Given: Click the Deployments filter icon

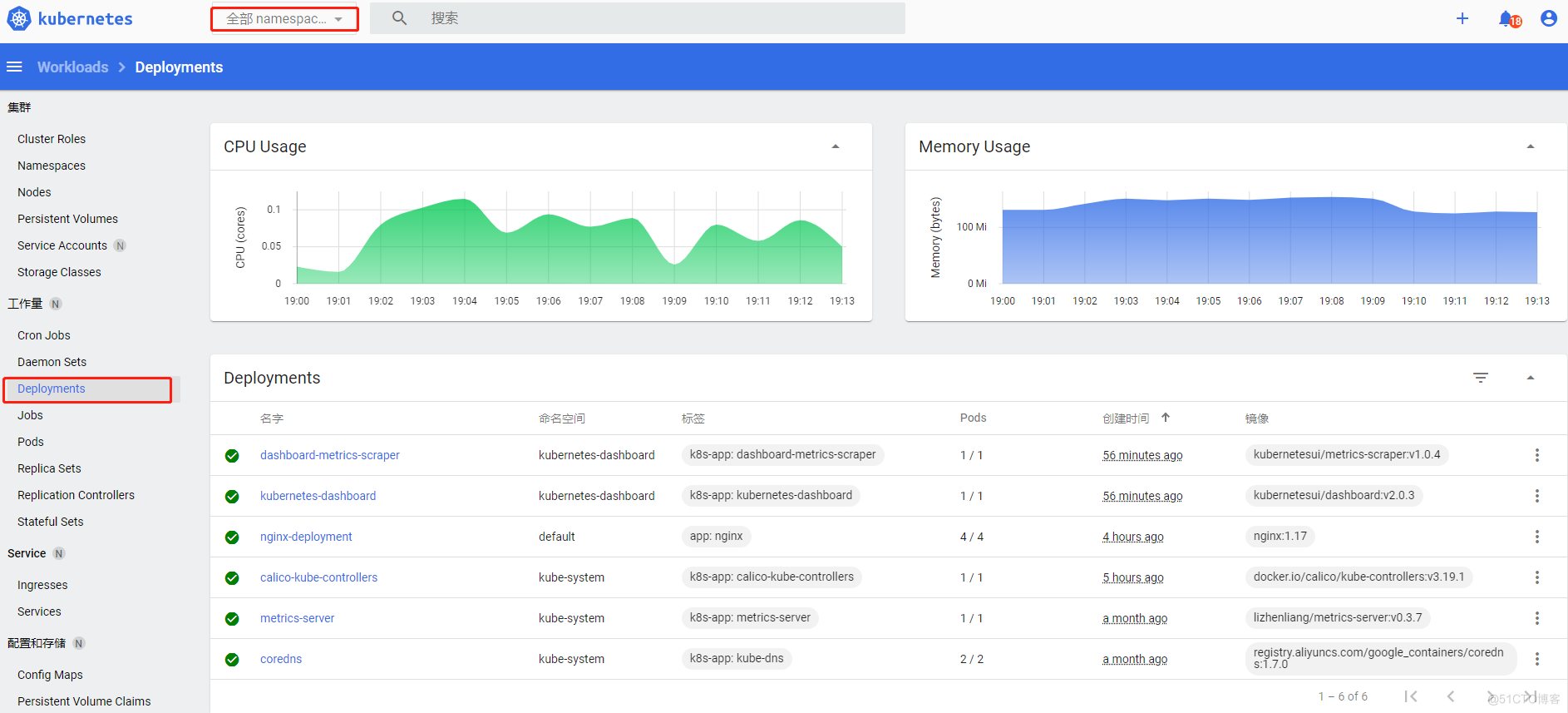Looking at the screenshot, I should [1481, 378].
